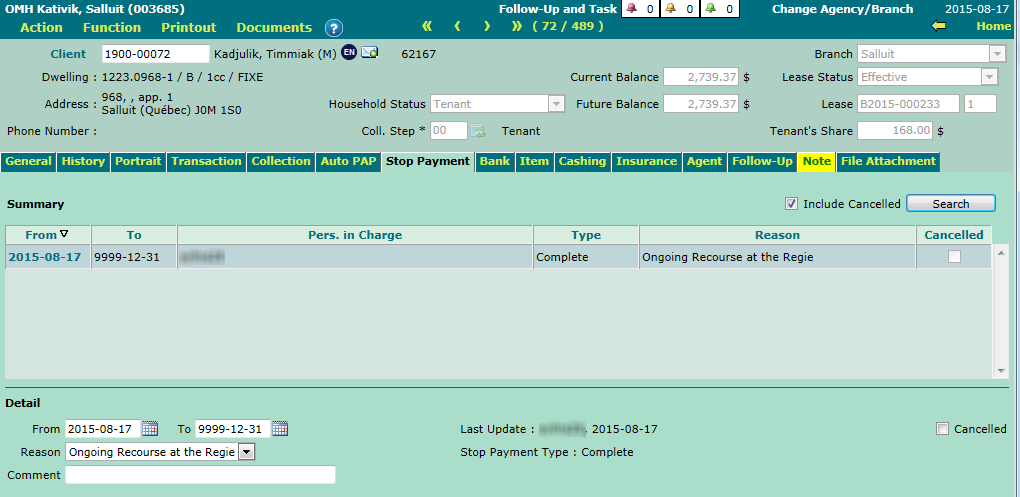This screenshot has width=1020, height=497.
Task: Open the From date calendar picker
Action: point(150,429)
